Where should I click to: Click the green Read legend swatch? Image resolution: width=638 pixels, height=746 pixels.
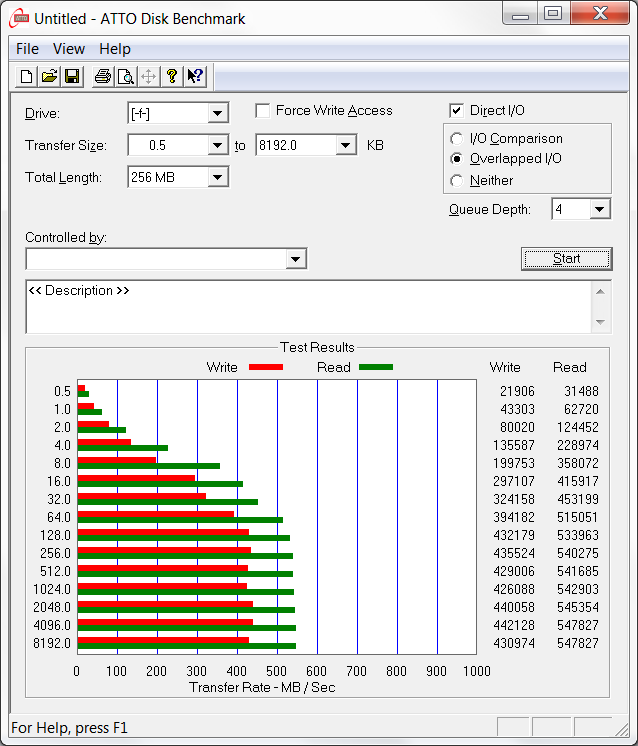[376, 367]
